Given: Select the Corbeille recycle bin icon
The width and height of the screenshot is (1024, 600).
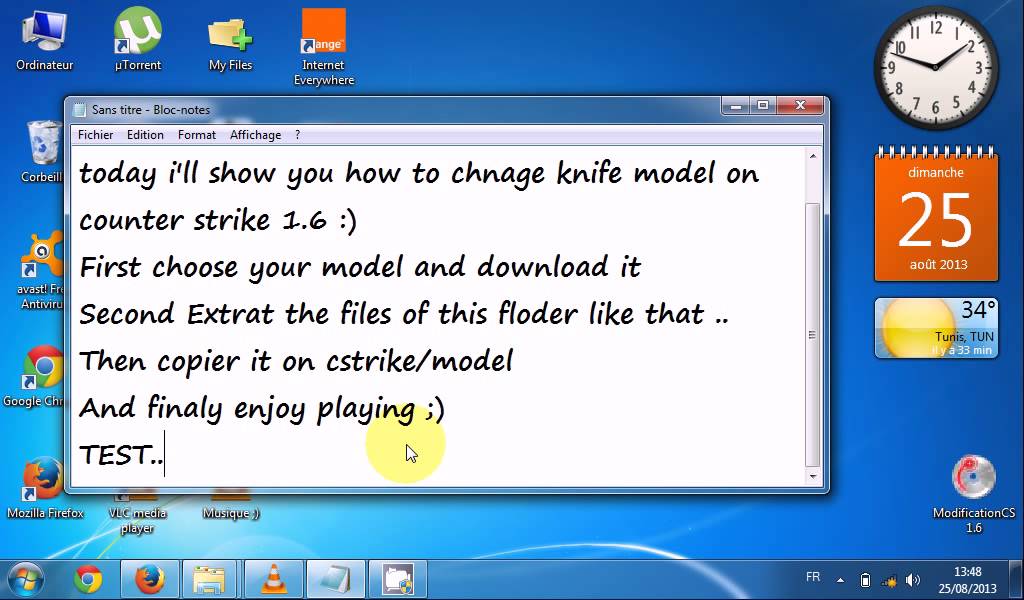Looking at the screenshot, I should point(43,151).
